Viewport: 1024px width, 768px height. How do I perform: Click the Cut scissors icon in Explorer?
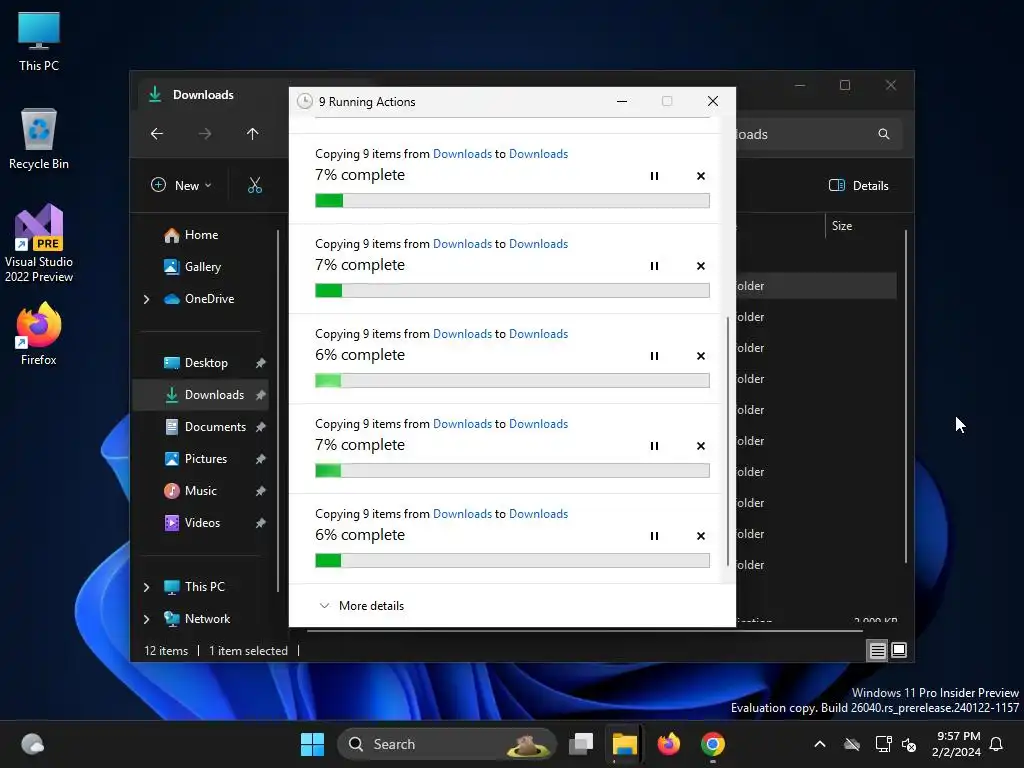click(x=255, y=185)
